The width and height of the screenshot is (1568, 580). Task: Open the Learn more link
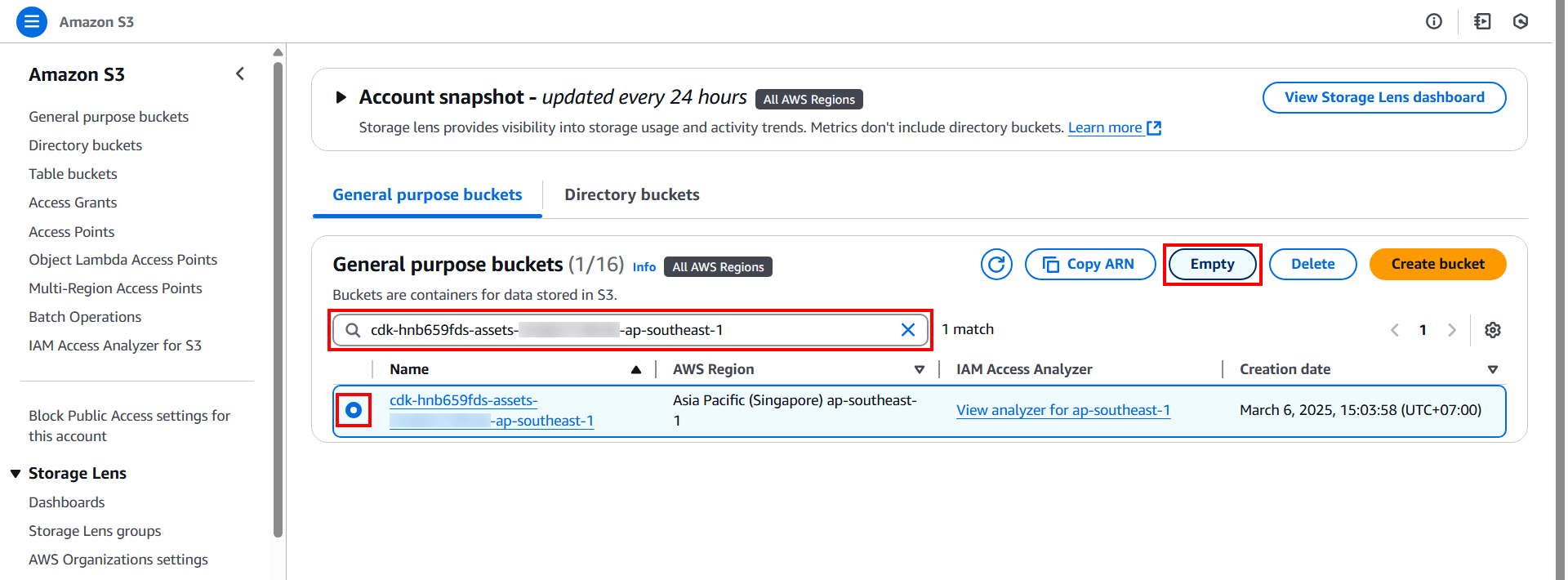click(1105, 127)
